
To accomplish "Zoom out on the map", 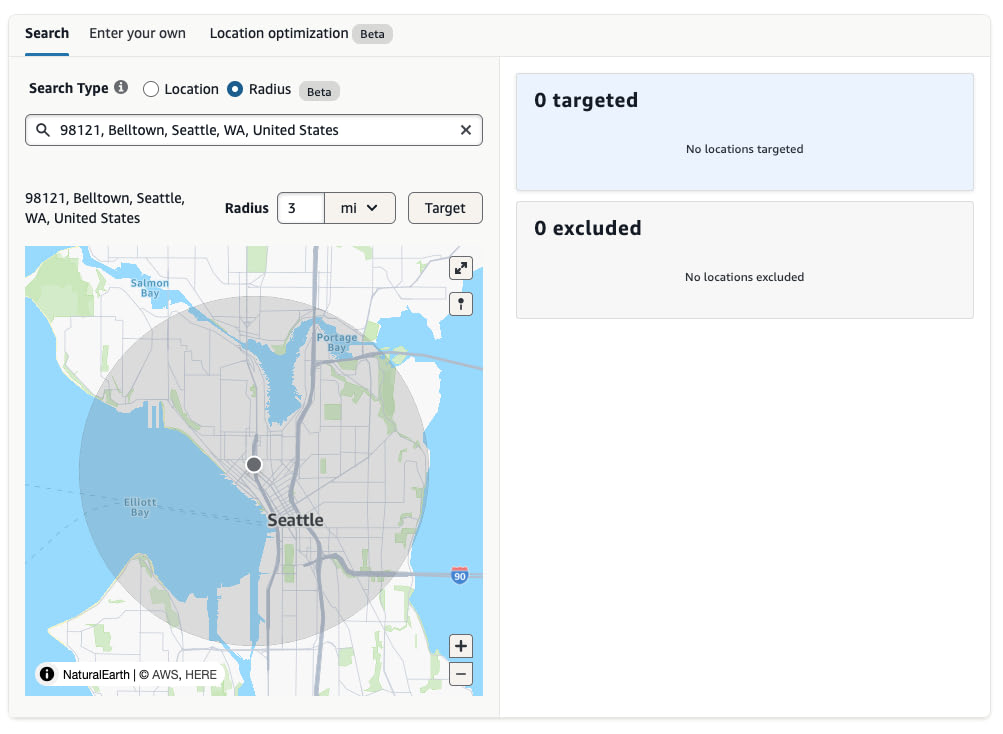I will (460, 674).
